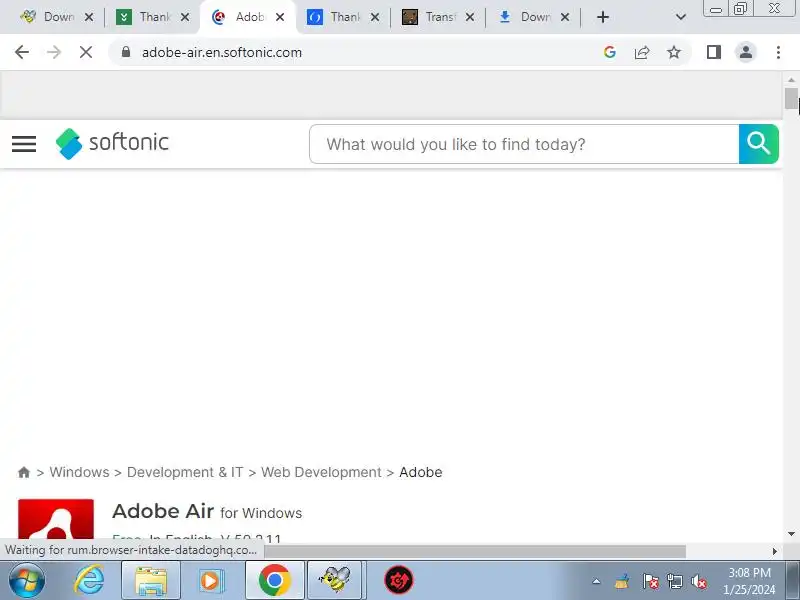The width and height of the screenshot is (800, 600).
Task: Click the address bar URL
Action: [x=222, y=52]
